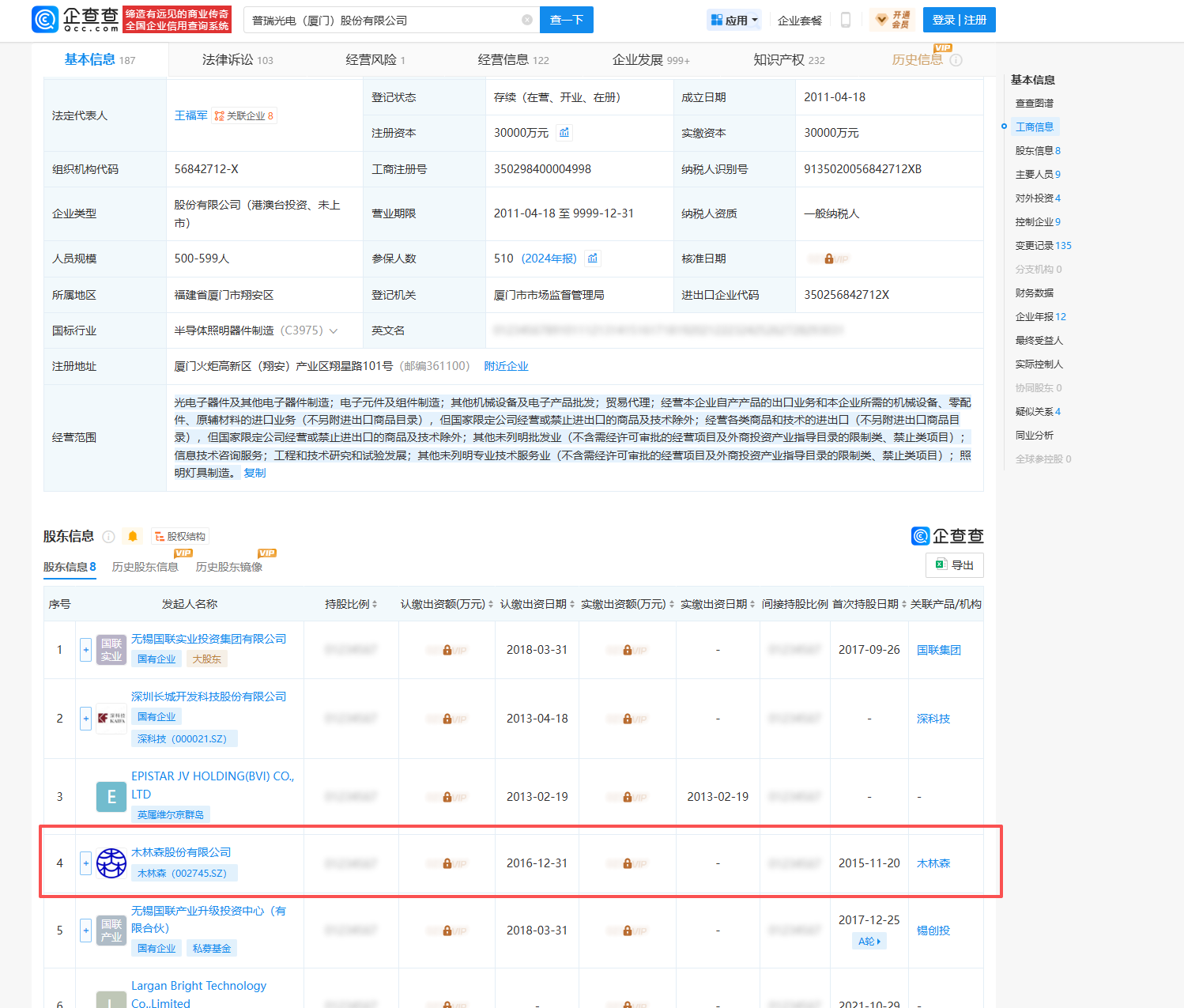Jump to 主要人员 9 in sidebar
Viewport: 1184px width, 1008px height.
coord(1038,174)
